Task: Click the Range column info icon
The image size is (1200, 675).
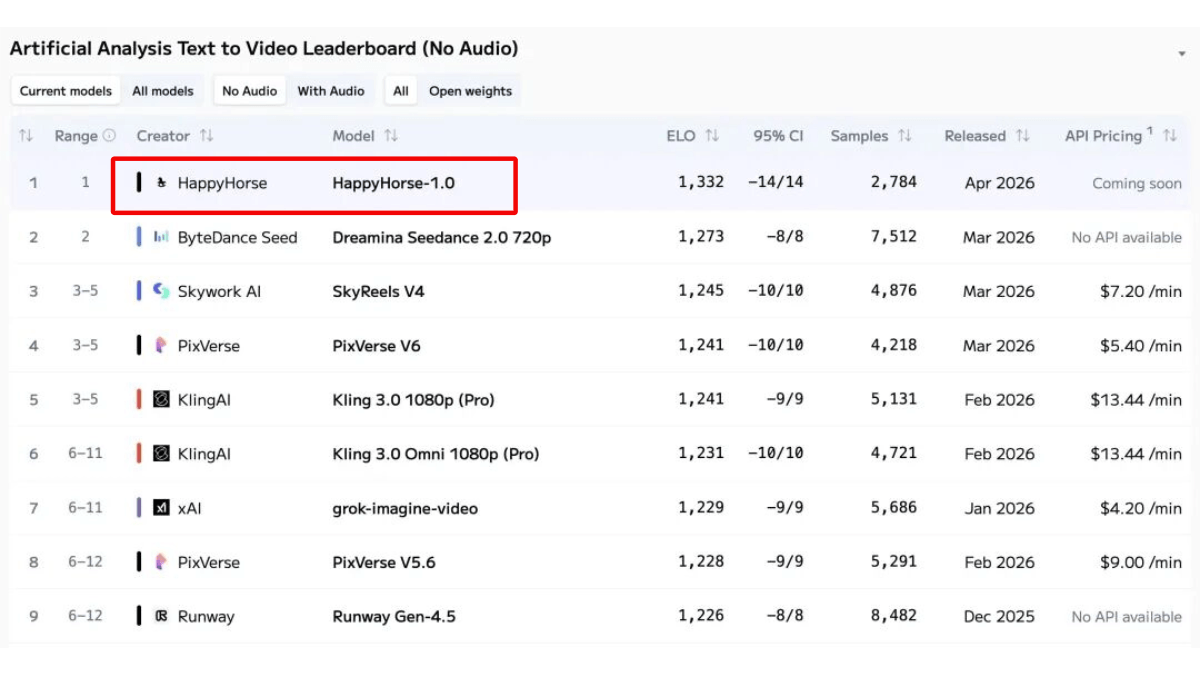Action: point(110,136)
